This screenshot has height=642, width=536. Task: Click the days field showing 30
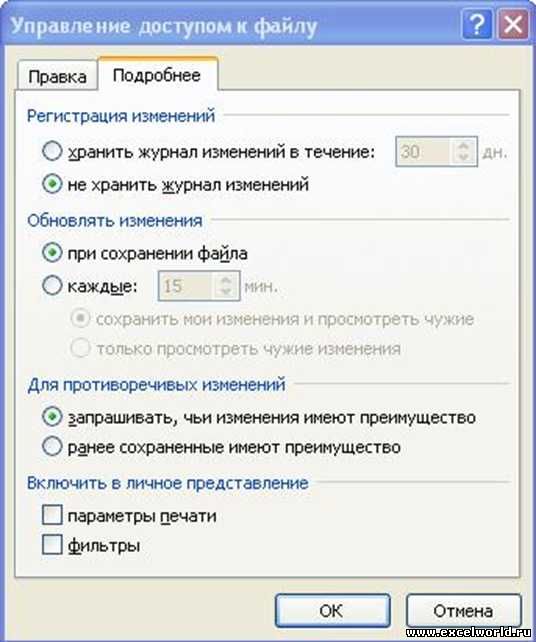[423, 152]
